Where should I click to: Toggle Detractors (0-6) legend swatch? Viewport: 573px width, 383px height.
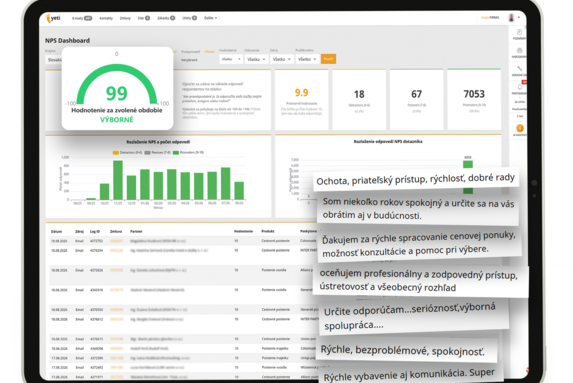pos(116,153)
